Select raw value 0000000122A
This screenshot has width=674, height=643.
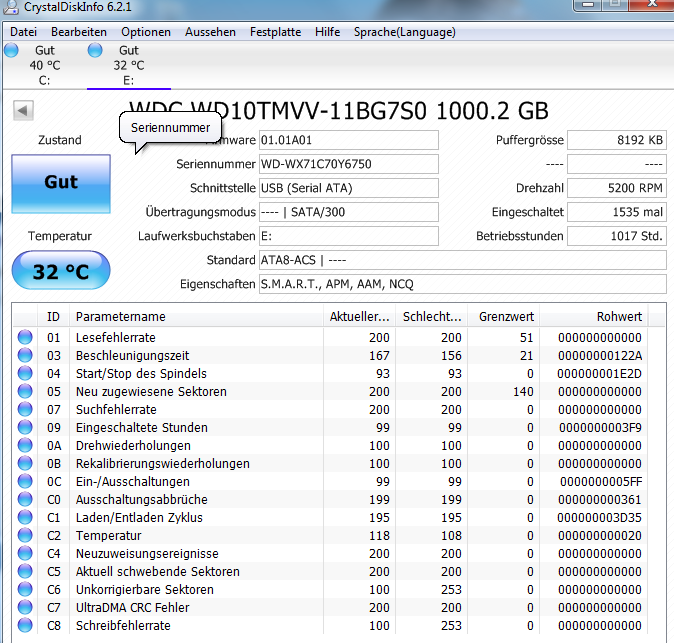[600, 355]
